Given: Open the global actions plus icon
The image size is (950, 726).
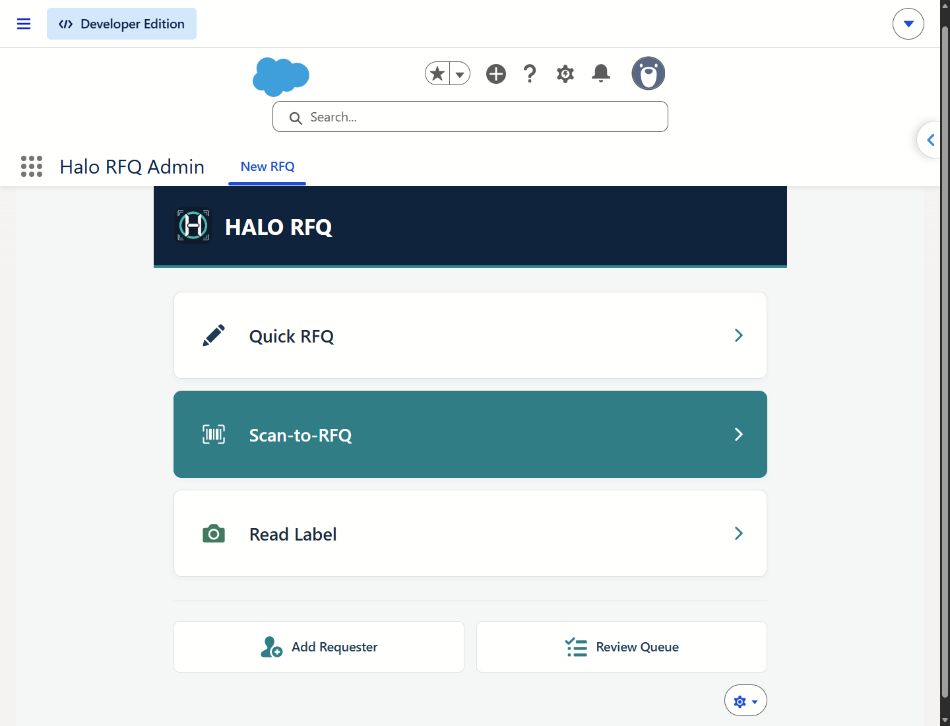Looking at the screenshot, I should [496, 74].
